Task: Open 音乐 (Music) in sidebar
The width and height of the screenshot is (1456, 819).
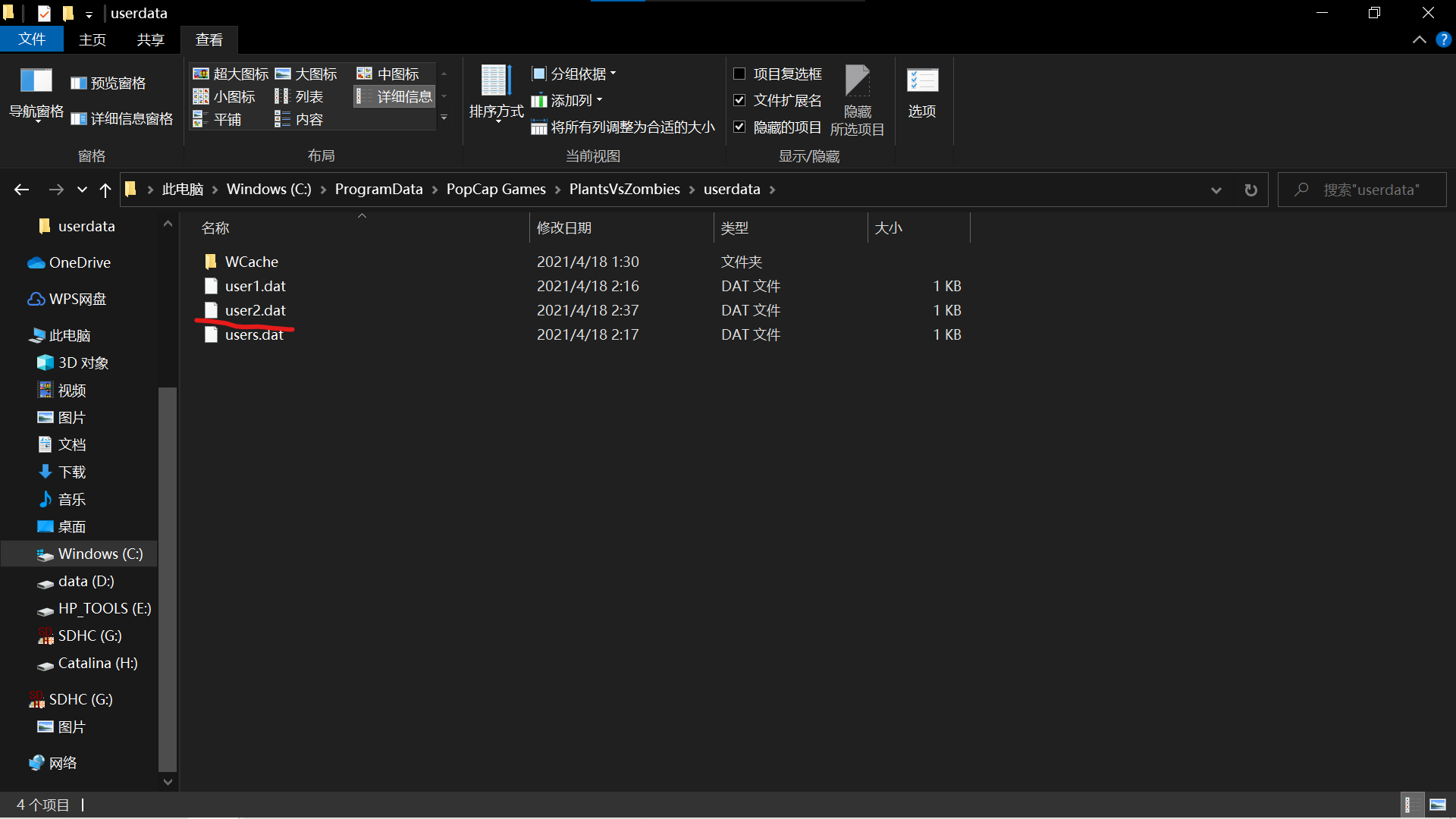Action: tap(71, 499)
